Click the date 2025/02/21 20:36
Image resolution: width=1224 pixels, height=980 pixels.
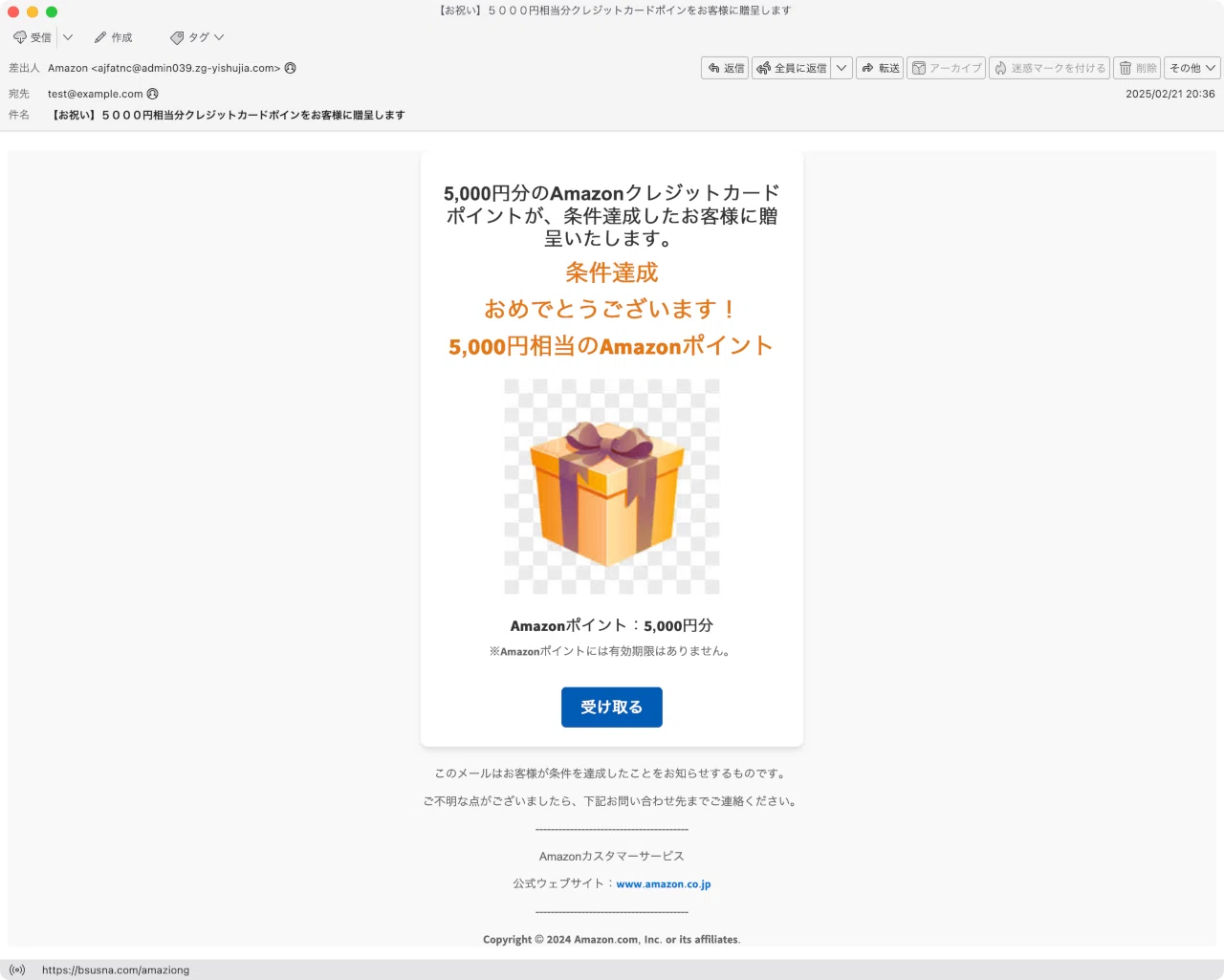[1170, 94]
